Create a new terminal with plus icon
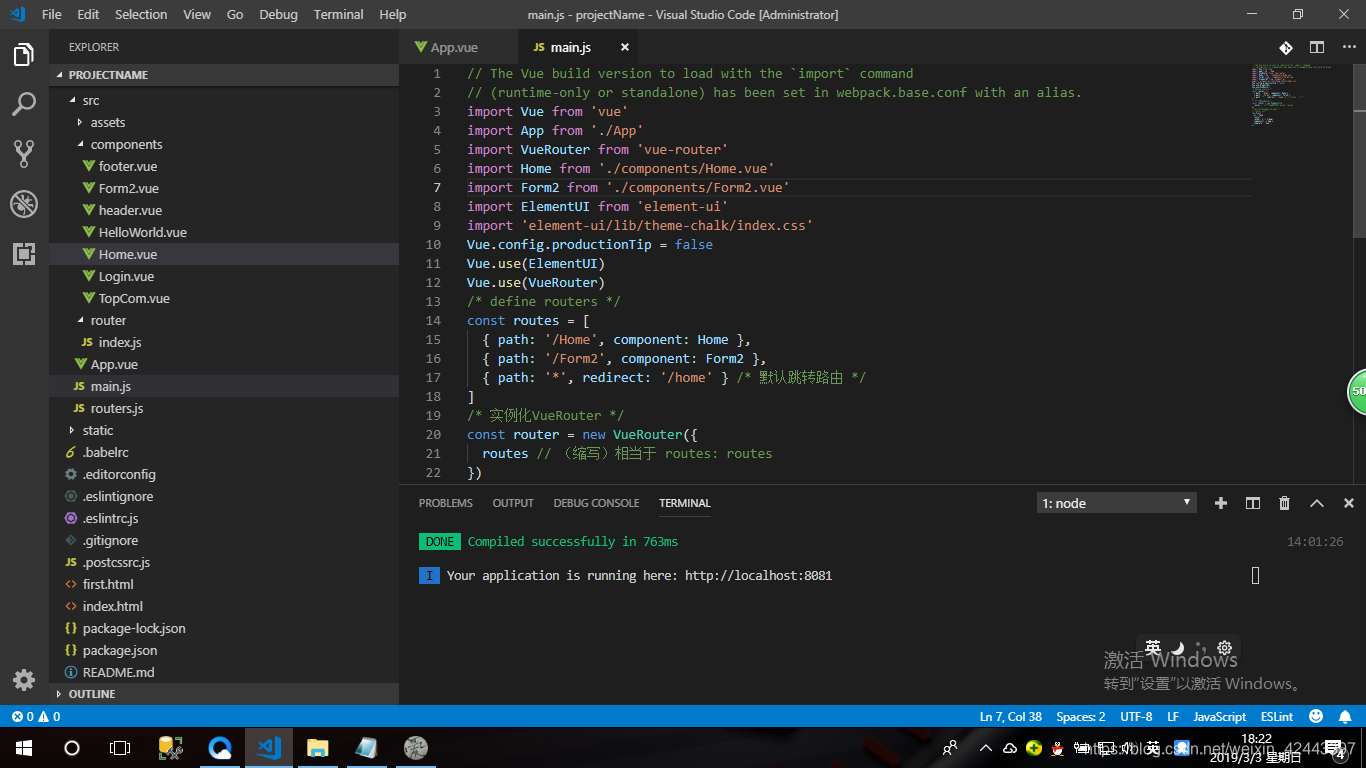Screen dimensions: 1366x768 pos(1221,503)
